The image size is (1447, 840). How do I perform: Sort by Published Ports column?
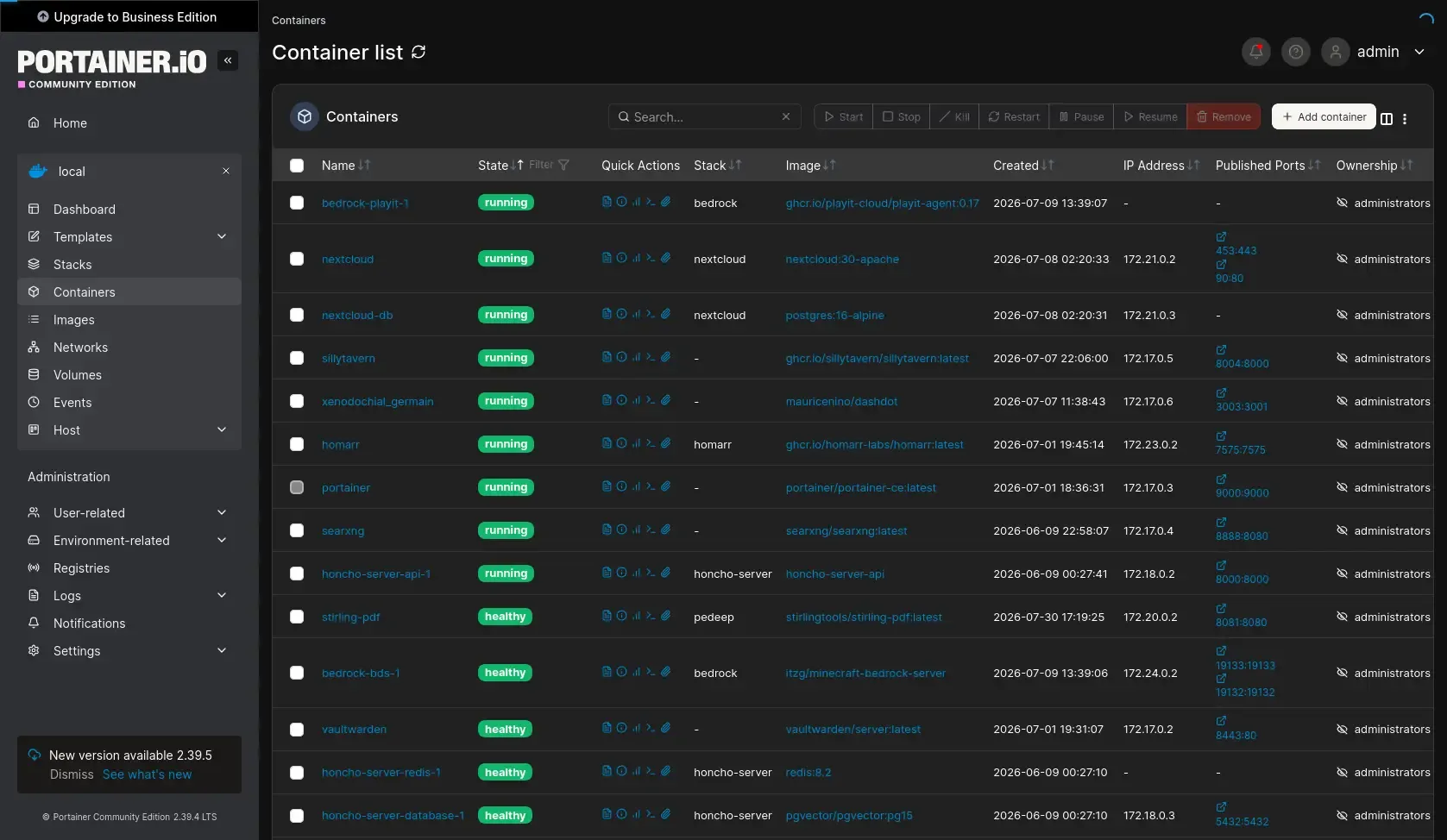[x=1268, y=165]
